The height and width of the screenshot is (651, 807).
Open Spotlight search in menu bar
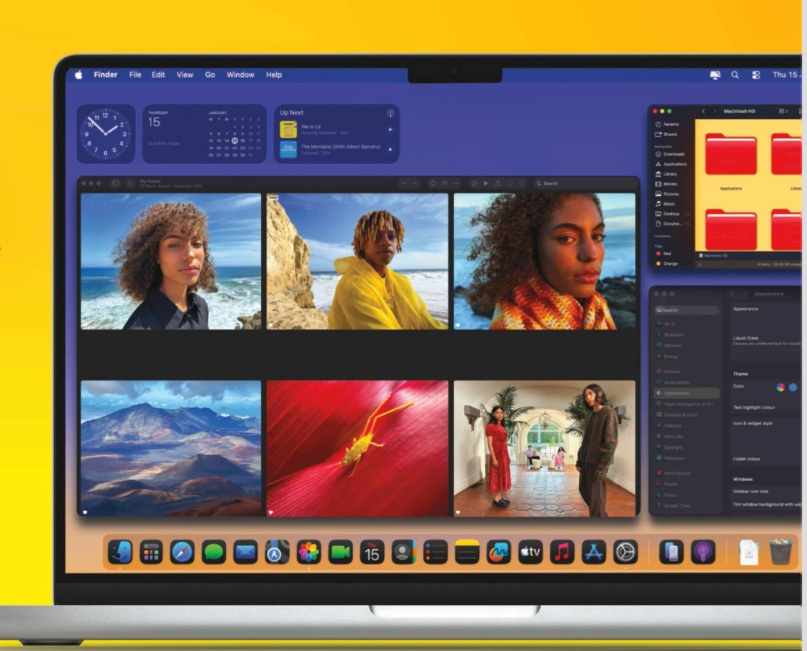735,75
